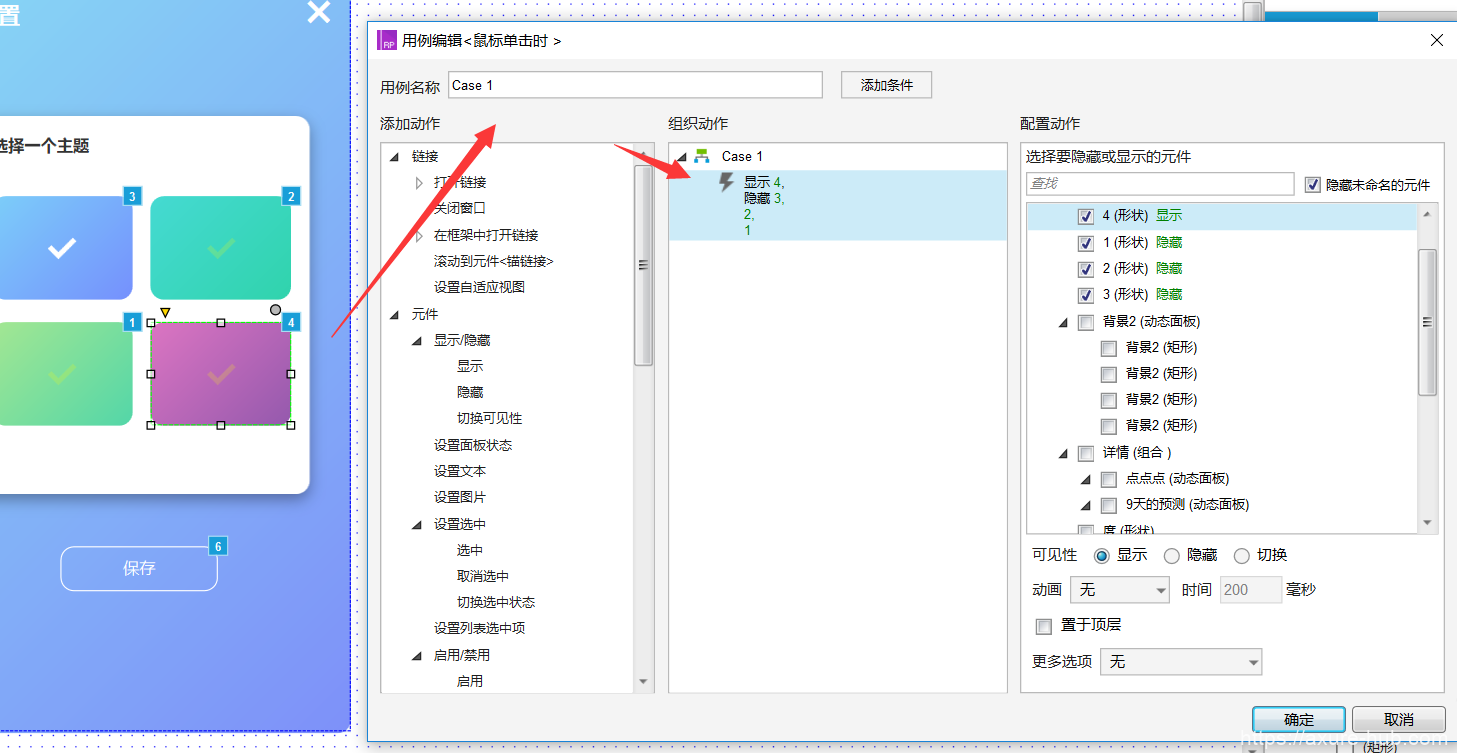Screen dimensions: 1457x753
Task: Select the Case 1 row
Action: [x=838, y=157]
